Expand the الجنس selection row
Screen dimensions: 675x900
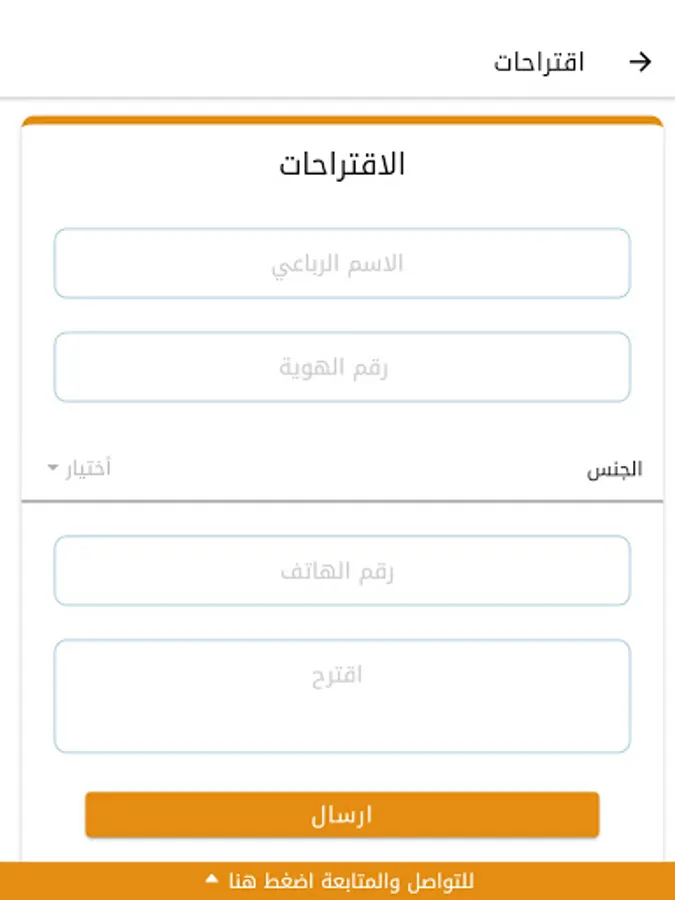tap(342, 468)
